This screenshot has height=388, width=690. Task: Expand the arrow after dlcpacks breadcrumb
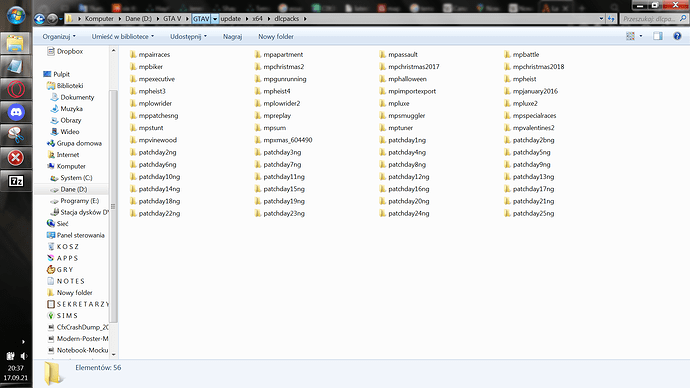pyautogui.click(x=305, y=18)
